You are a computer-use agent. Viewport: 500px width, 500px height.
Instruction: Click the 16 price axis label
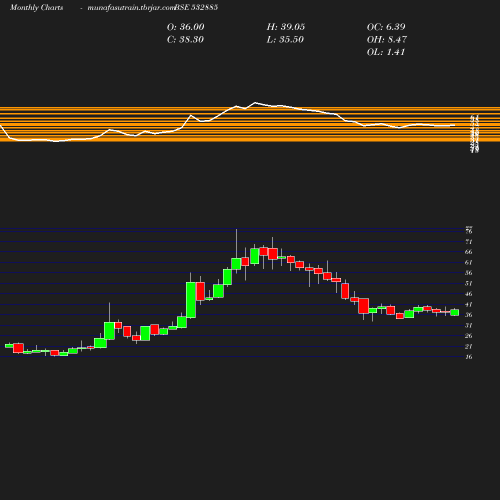point(469,357)
